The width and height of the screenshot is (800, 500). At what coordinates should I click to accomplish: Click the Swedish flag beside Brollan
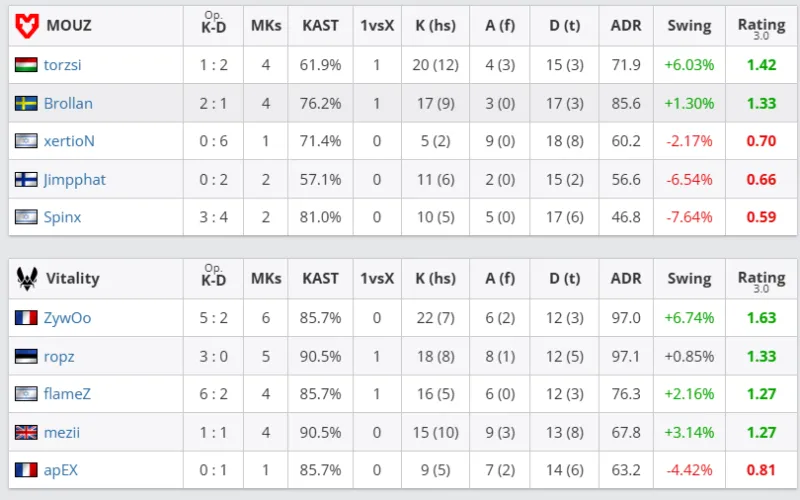pyautogui.click(x=27, y=103)
